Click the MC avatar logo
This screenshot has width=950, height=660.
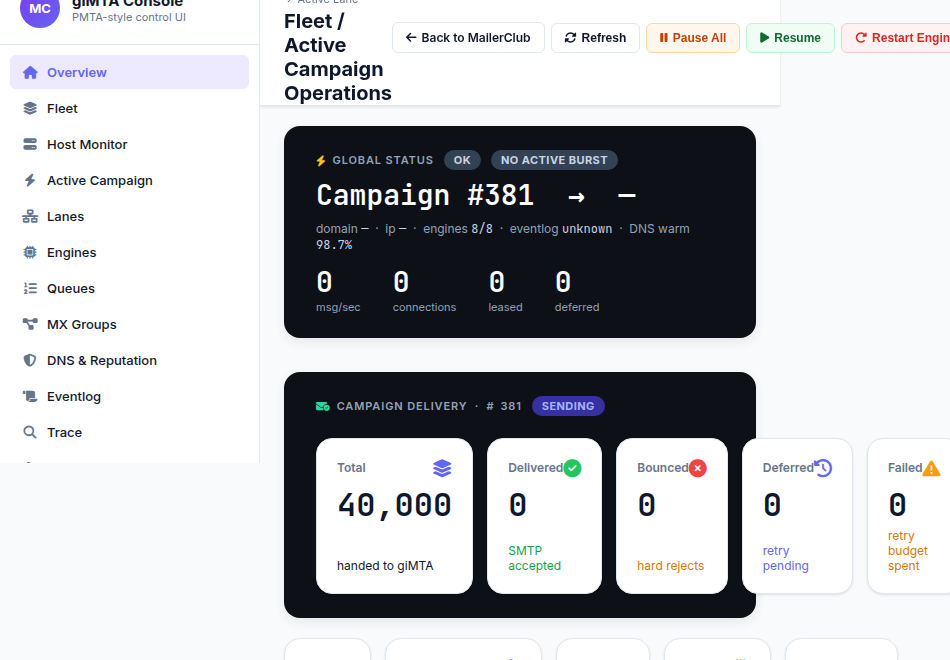[x=40, y=9]
